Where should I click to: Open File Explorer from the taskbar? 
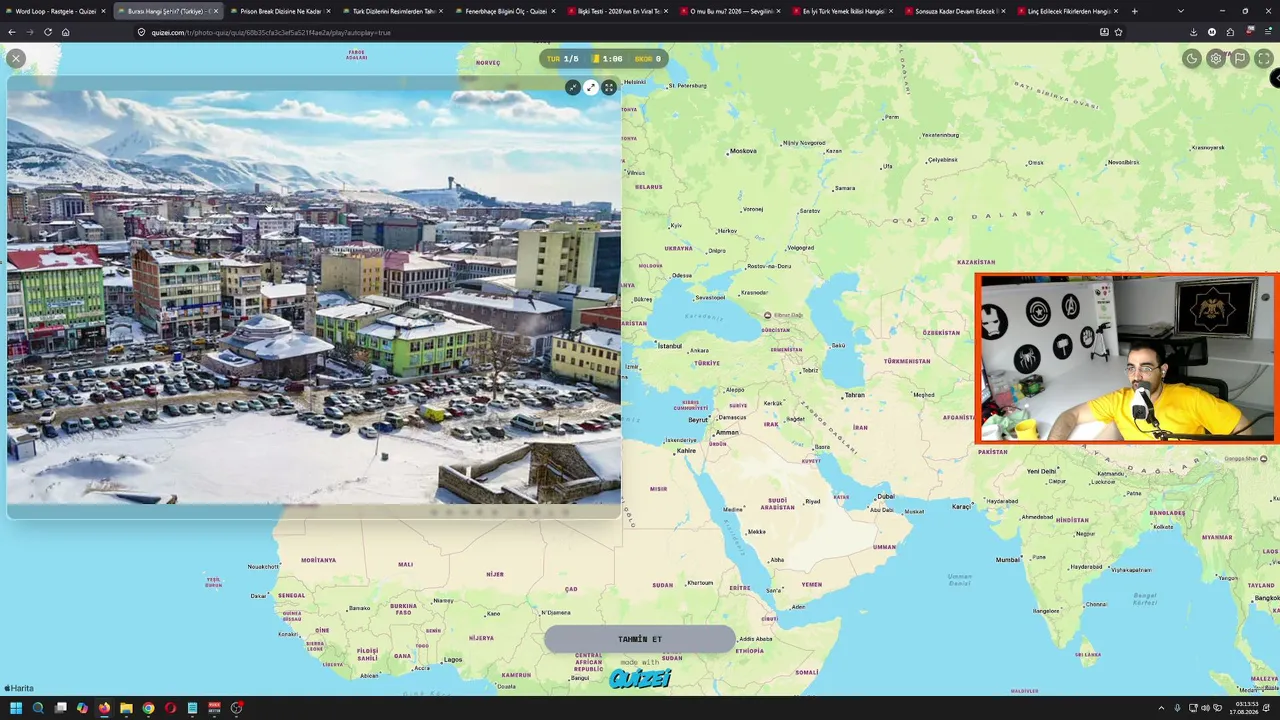pos(126,708)
